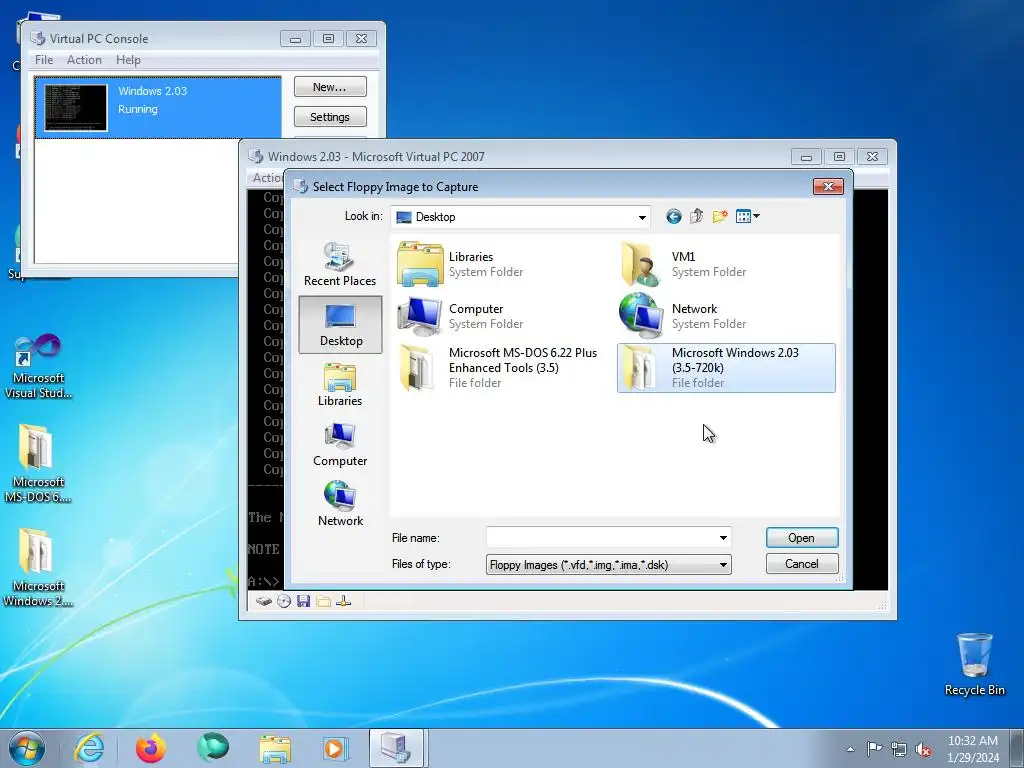
Task: Go back to last folder visited
Action: 673,216
